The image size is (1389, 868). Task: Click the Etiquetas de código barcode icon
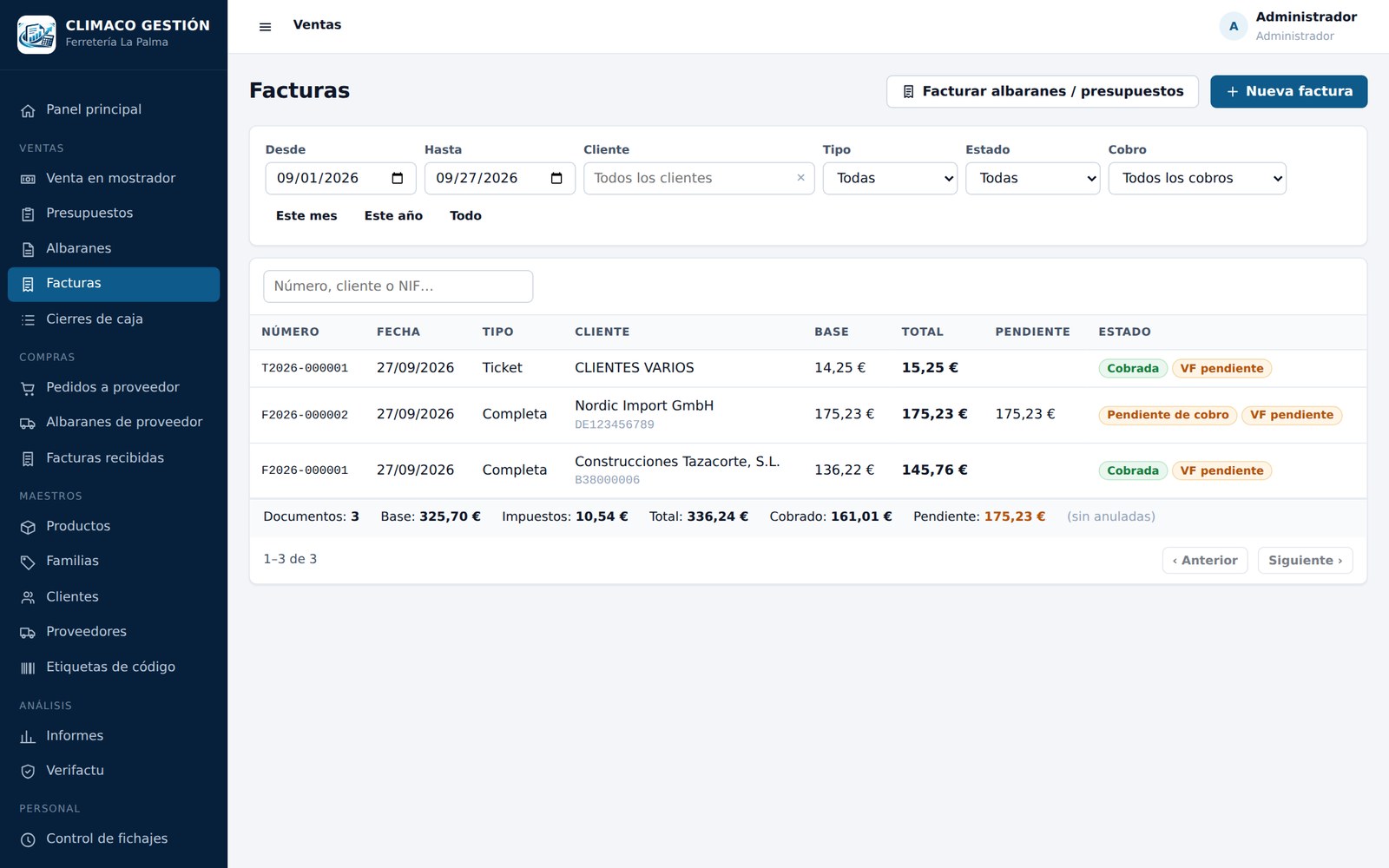click(28, 667)
